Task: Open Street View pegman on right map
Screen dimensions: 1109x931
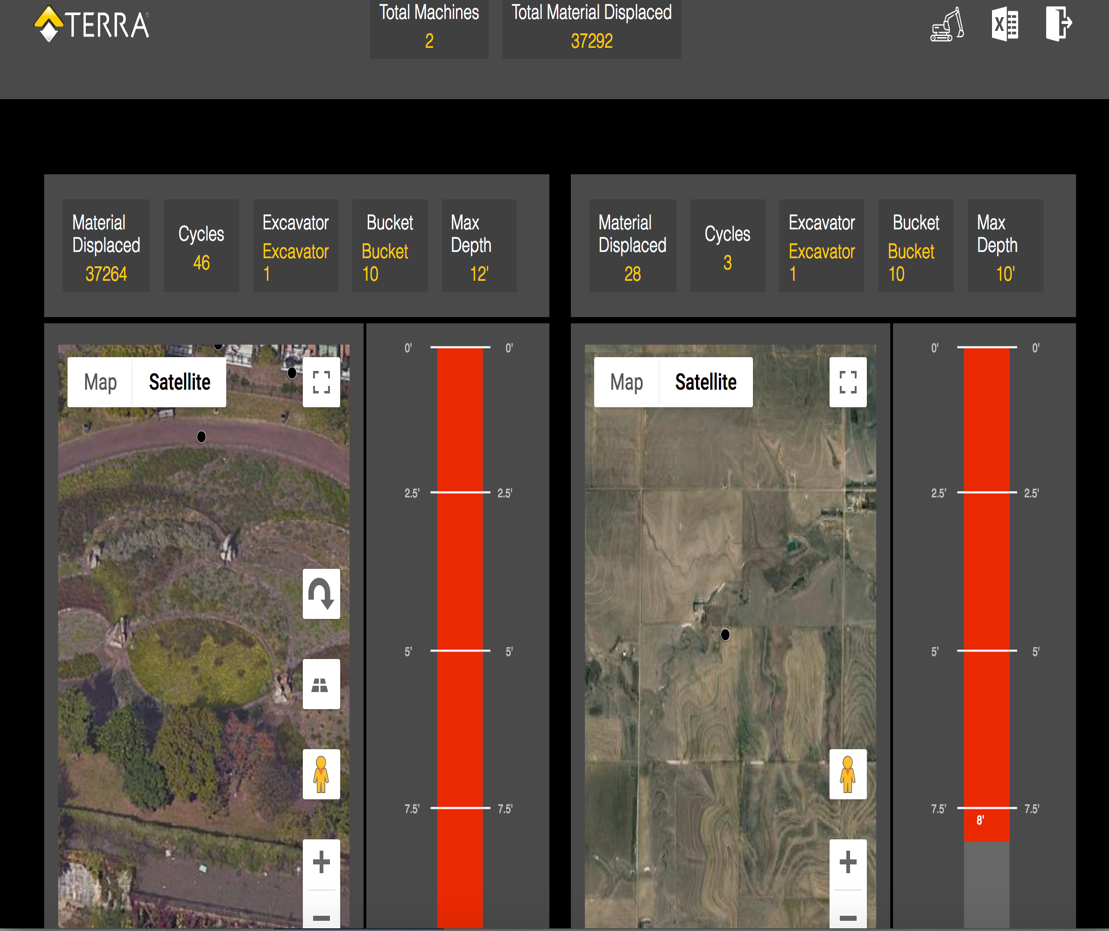Action: coord(848,774)
